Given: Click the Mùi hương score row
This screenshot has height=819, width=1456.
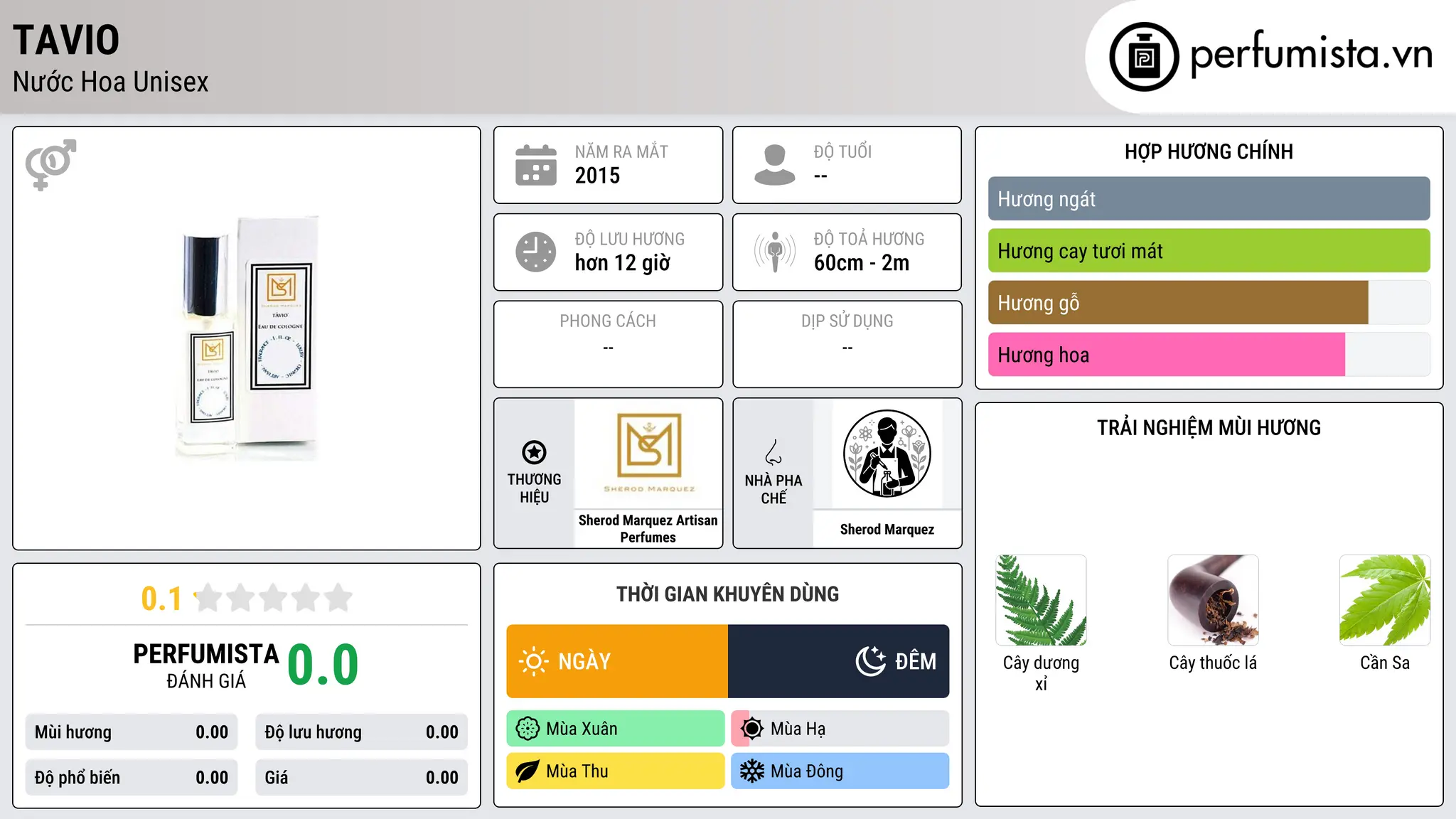Looking at the screenshot, I should pyautogui.click(x=132, y=732).
